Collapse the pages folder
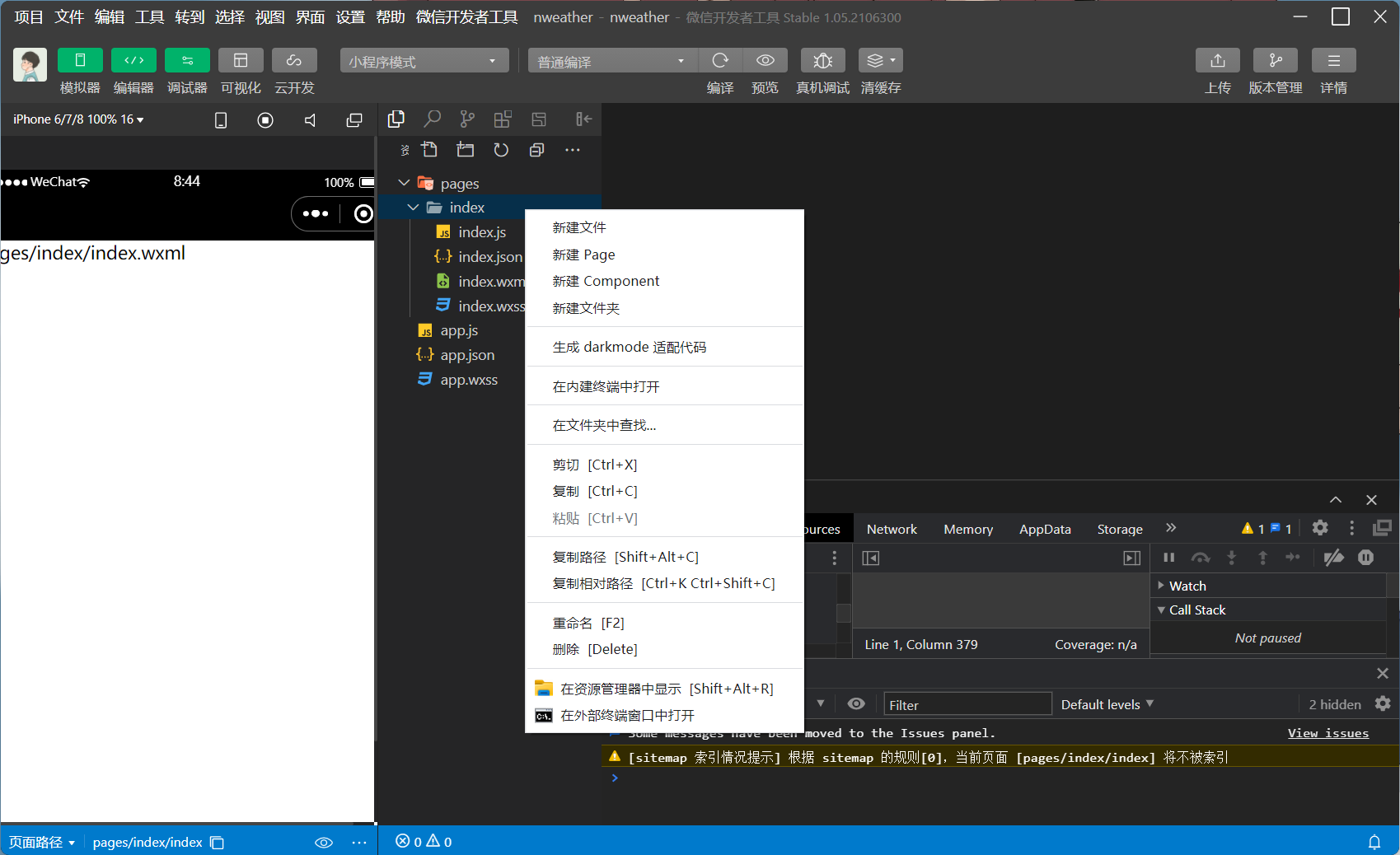 [404, 183]
